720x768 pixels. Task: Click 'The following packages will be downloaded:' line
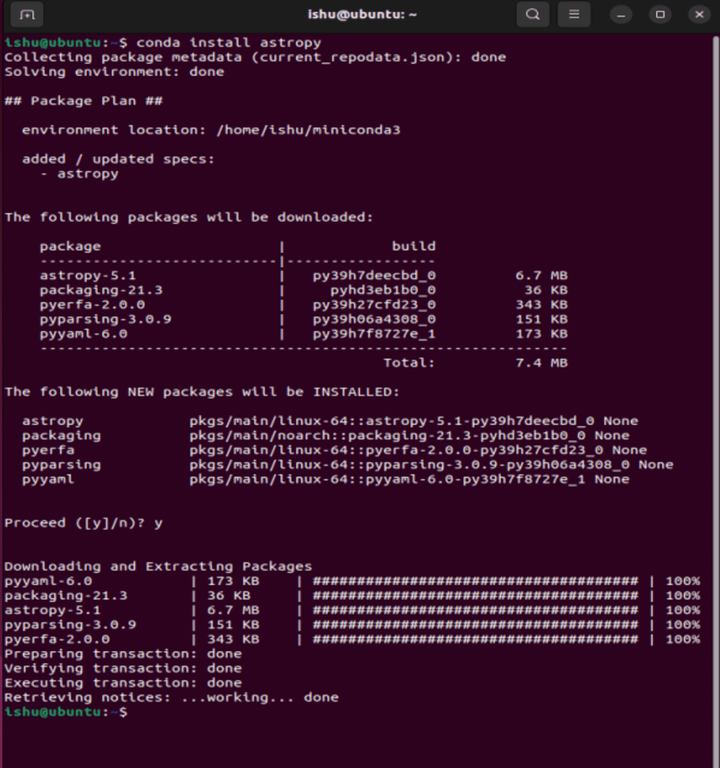click(189, 217)
